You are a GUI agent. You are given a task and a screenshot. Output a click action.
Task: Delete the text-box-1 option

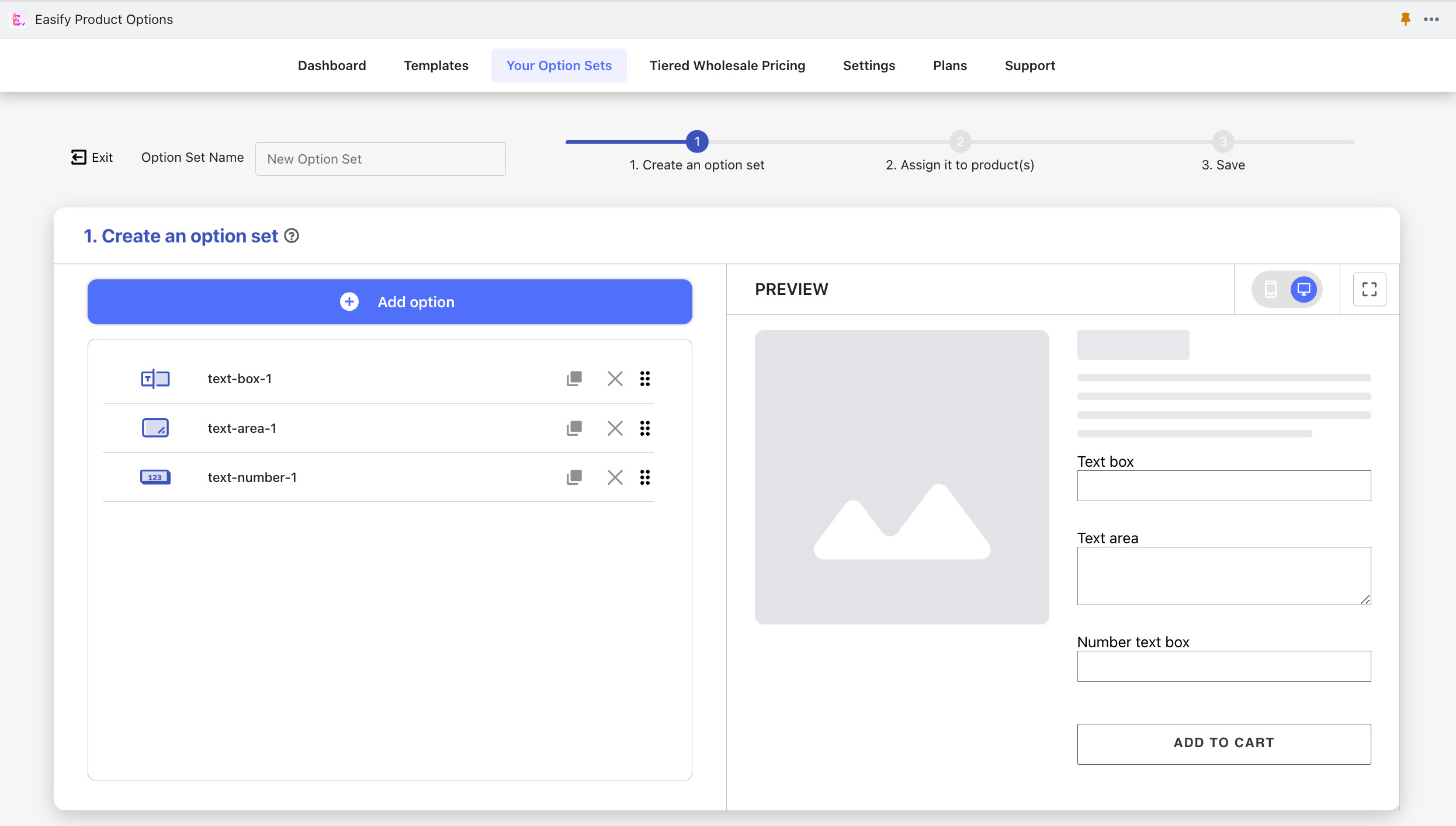point(613,378)
